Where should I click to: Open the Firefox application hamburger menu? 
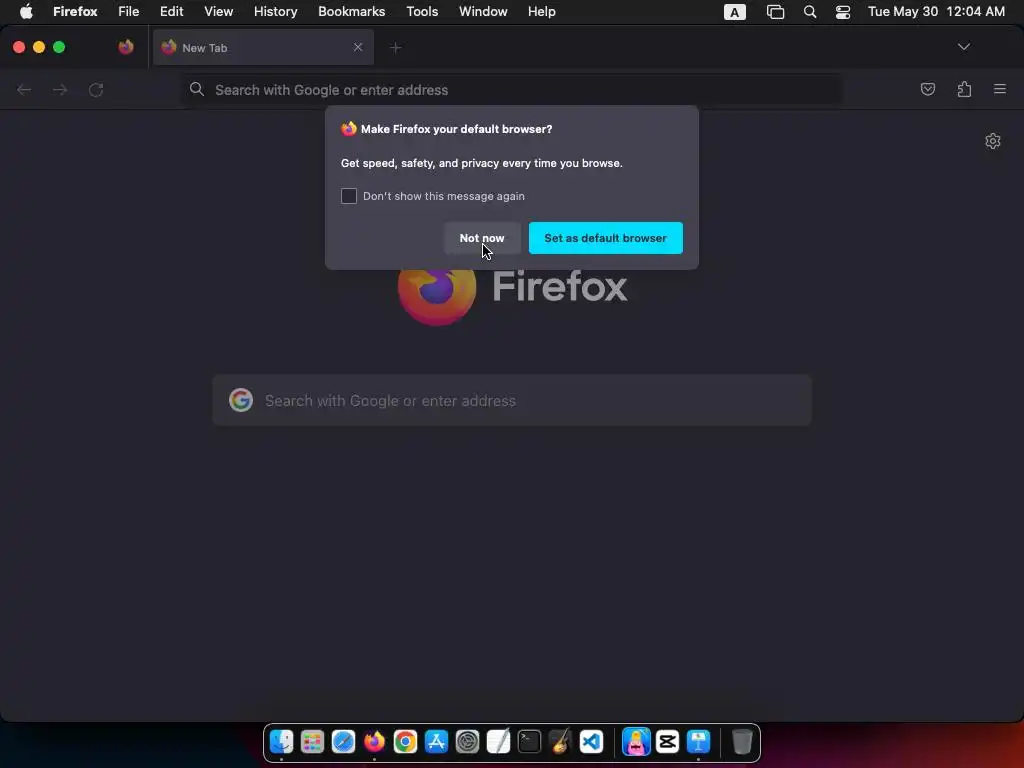tap(1000, 89)
